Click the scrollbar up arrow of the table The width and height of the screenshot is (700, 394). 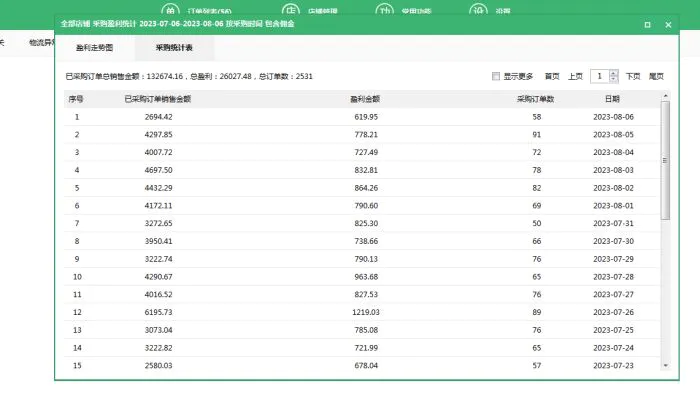point(665,96)
